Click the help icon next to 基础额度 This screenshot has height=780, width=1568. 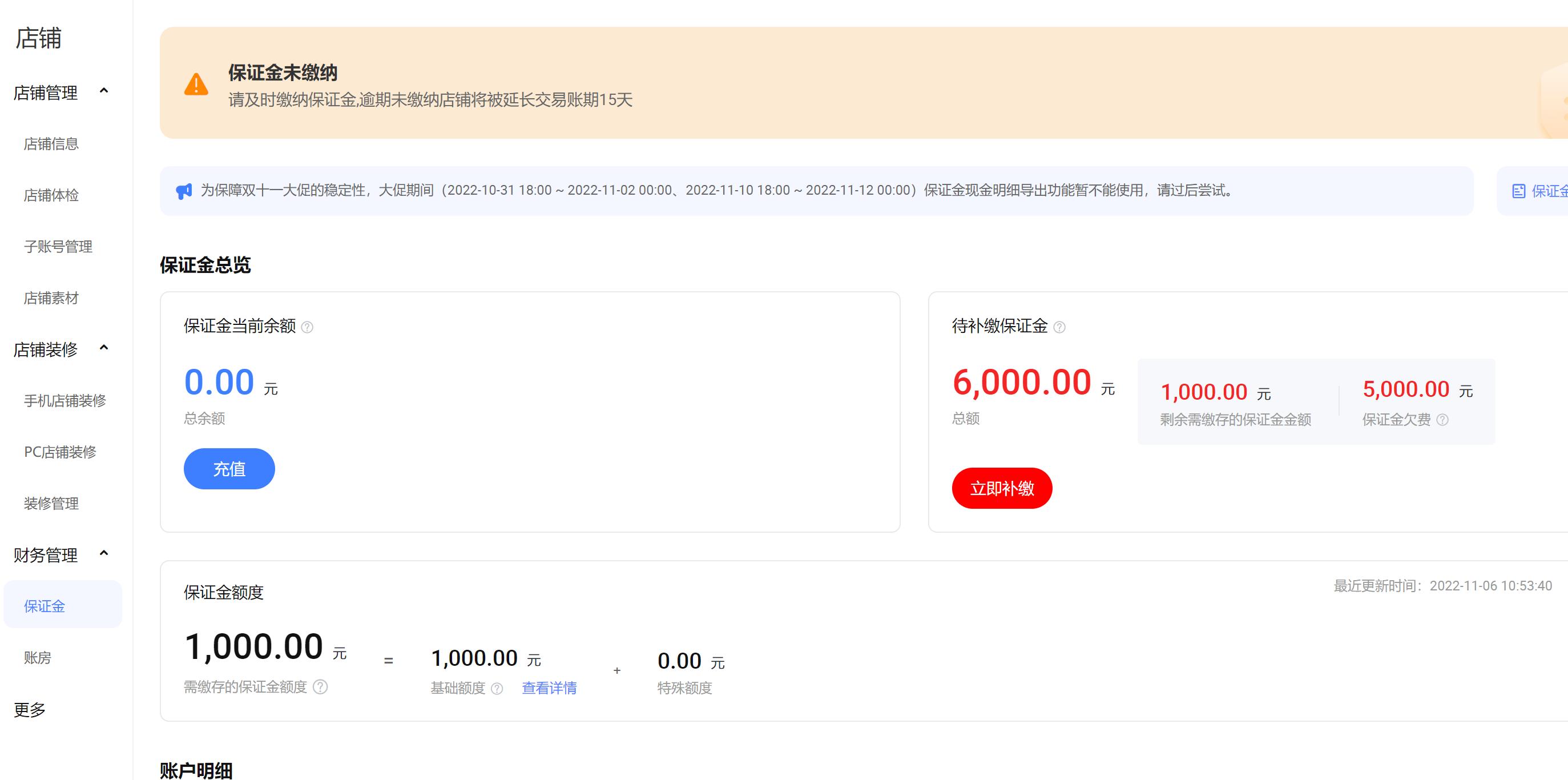coord(497,689)
